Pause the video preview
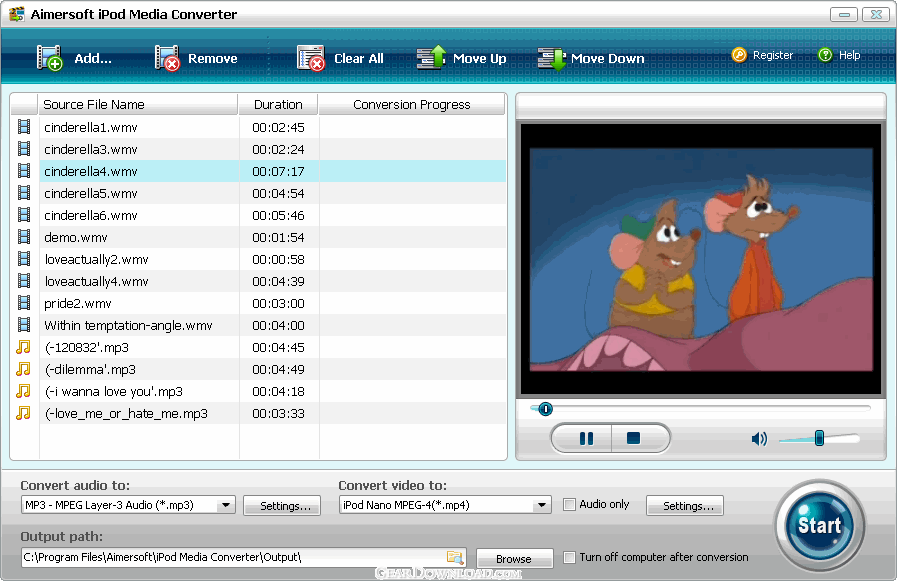Screen dimensions: 897x581 pos(586,439)
